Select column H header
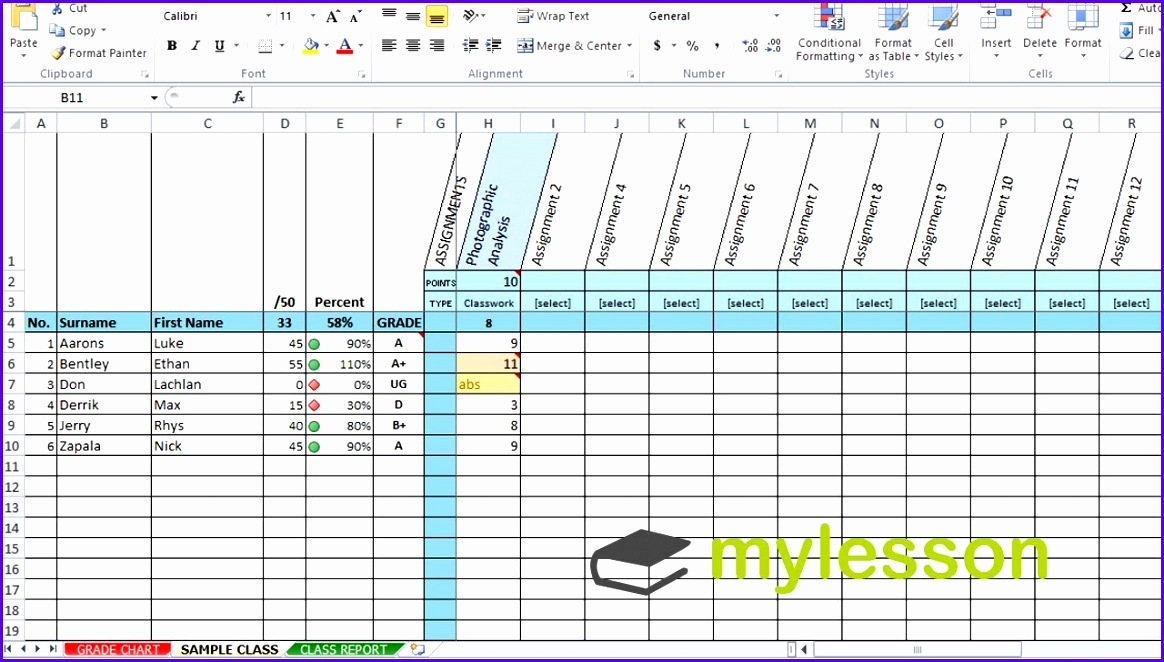 [488, 124]
